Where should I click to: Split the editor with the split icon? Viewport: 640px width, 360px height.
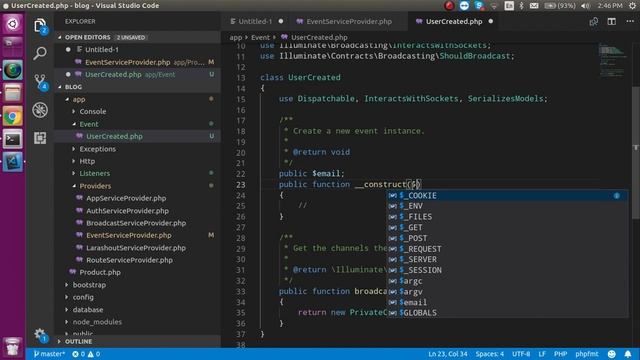tap(611, 22)
